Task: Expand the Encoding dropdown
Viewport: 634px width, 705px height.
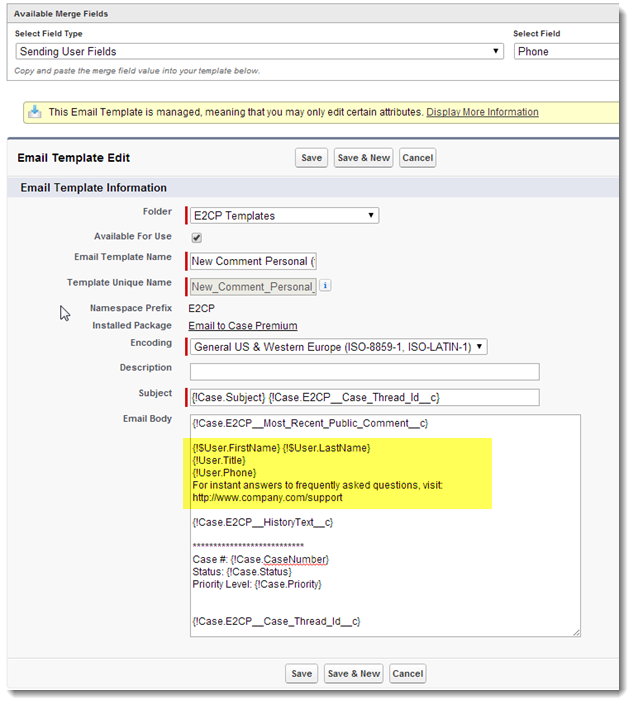Action: pyautogui.click(x=339, y=347)
